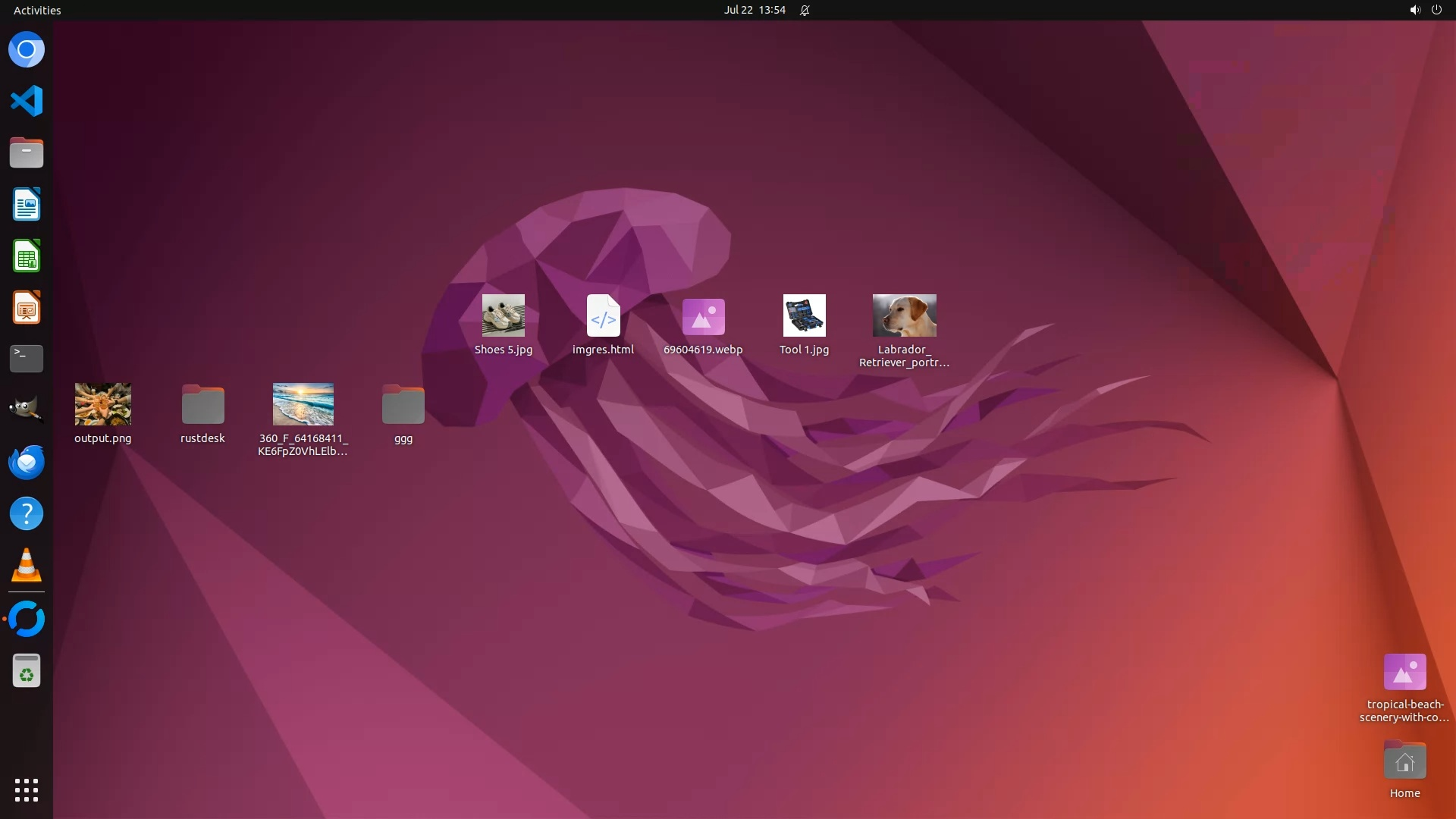Open Chromium browser from the dock

click(27, 50)
